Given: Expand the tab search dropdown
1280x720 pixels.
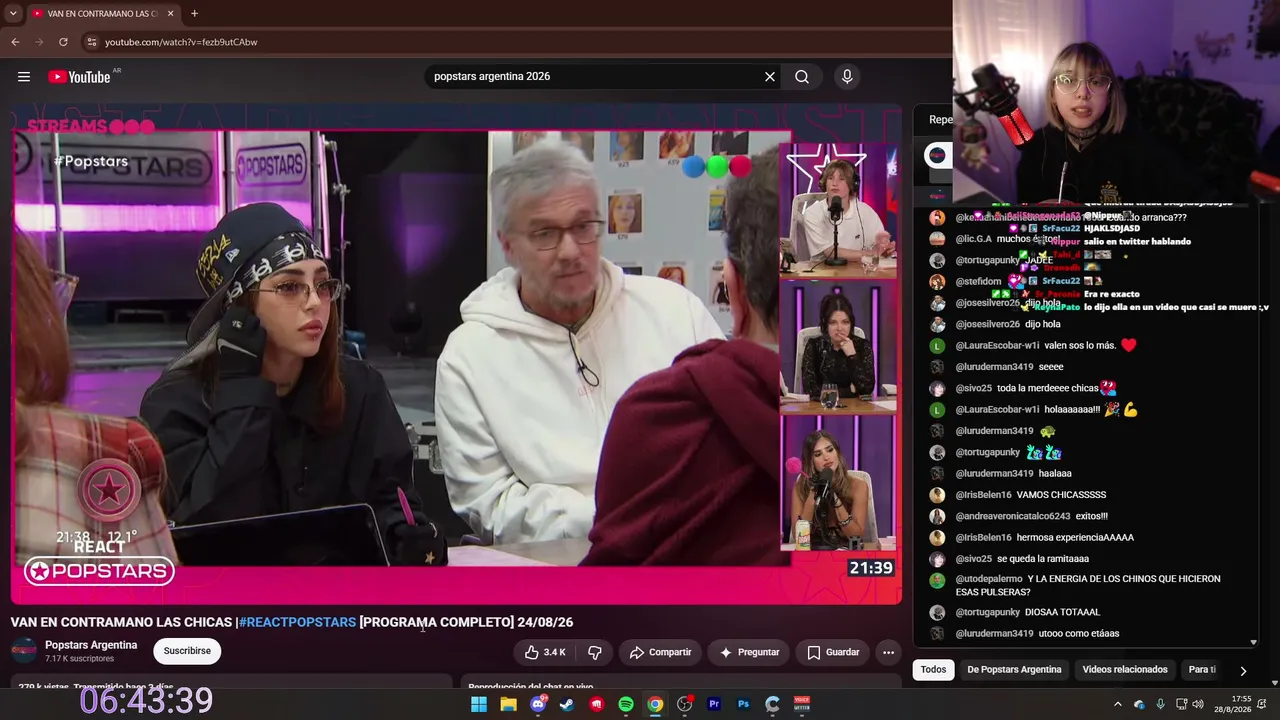Looking at the screenshot, I should click(x=13, y=13).
